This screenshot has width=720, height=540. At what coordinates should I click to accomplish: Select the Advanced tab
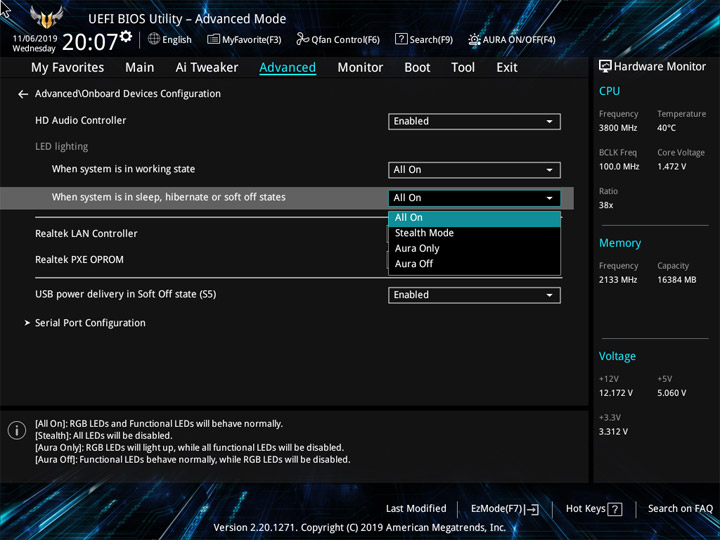287,68
